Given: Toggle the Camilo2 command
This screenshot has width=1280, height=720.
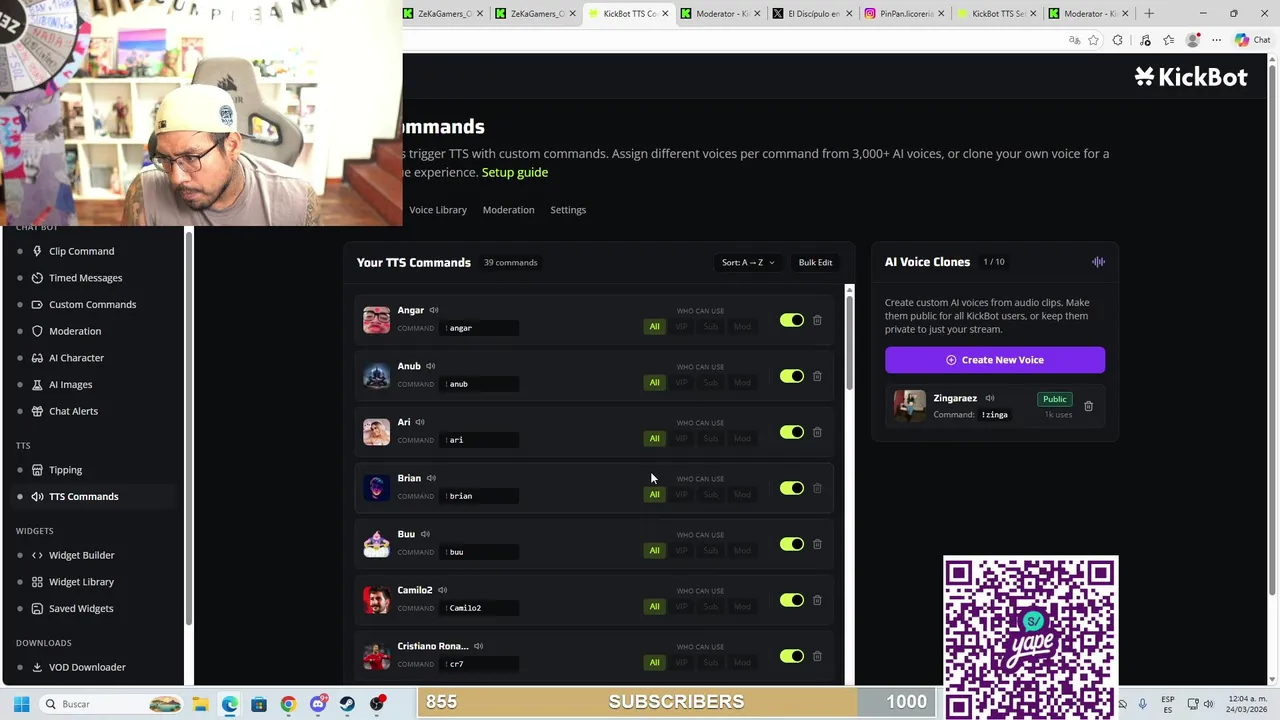Looking at the screenshot, I should (x=791, y=600).
